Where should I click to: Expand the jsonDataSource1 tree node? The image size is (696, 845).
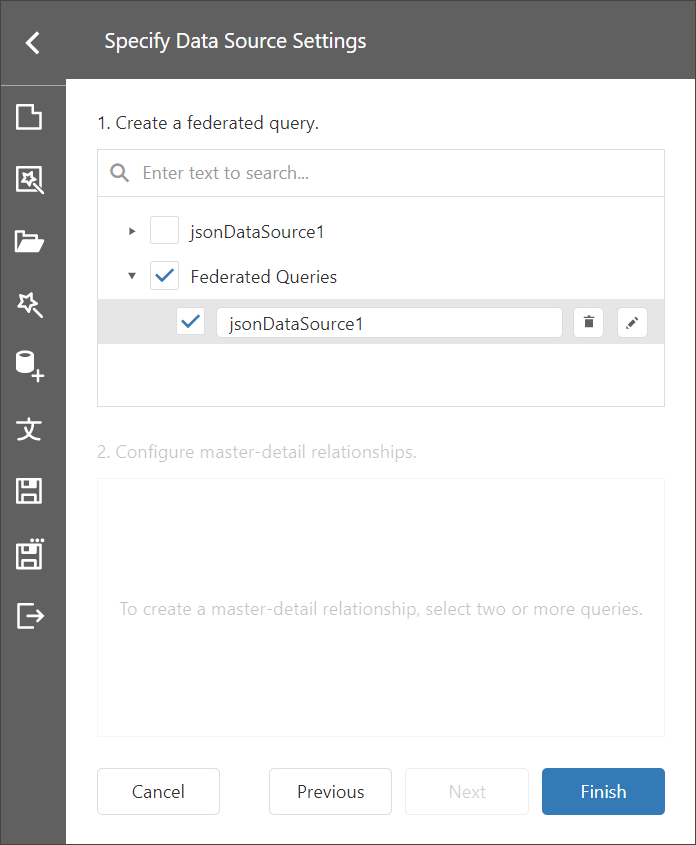click(132, 232)
